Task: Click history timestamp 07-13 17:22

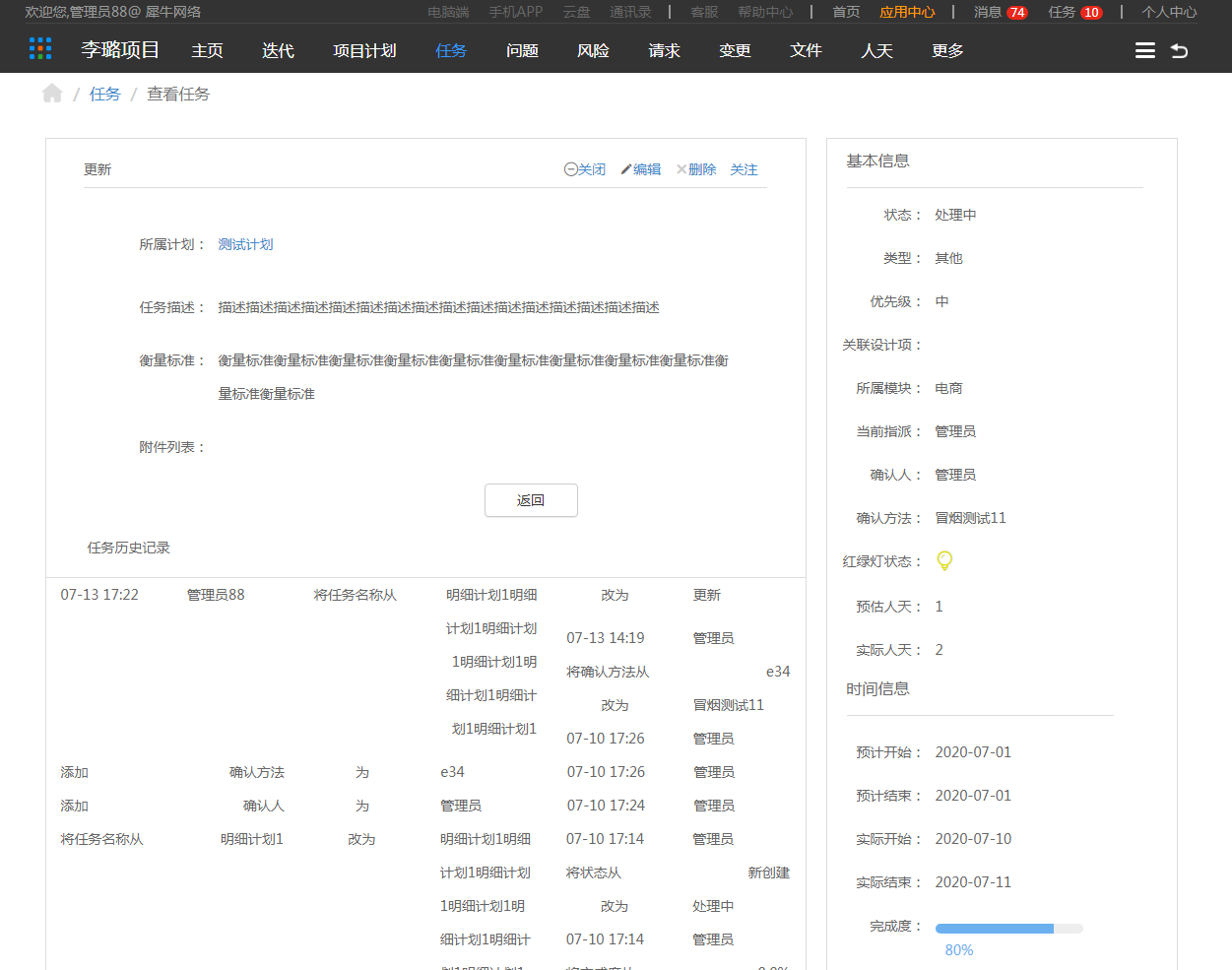Action: click(x=99, y=595)
